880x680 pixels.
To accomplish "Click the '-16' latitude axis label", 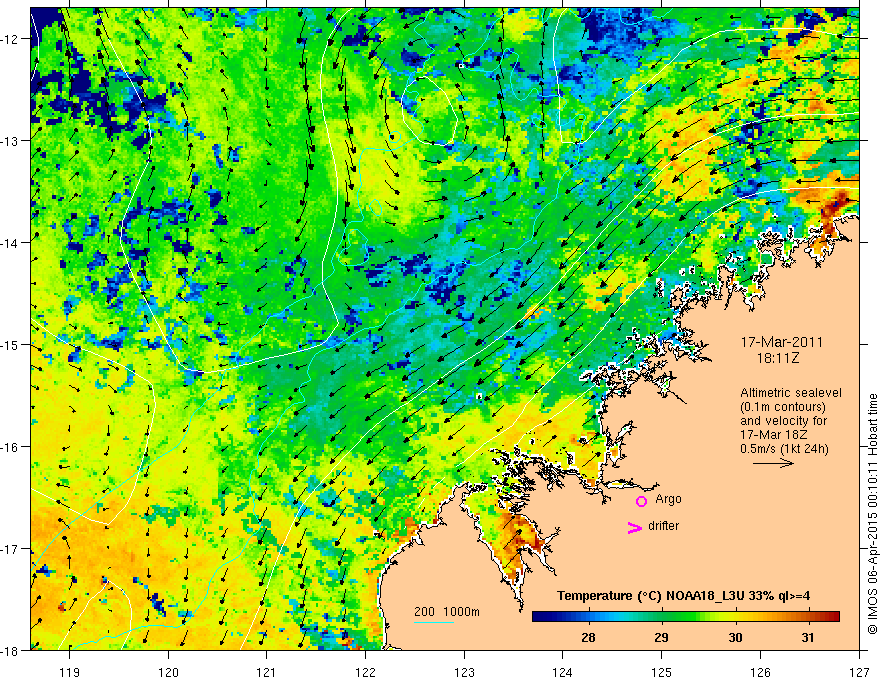I will pos(11,447).
